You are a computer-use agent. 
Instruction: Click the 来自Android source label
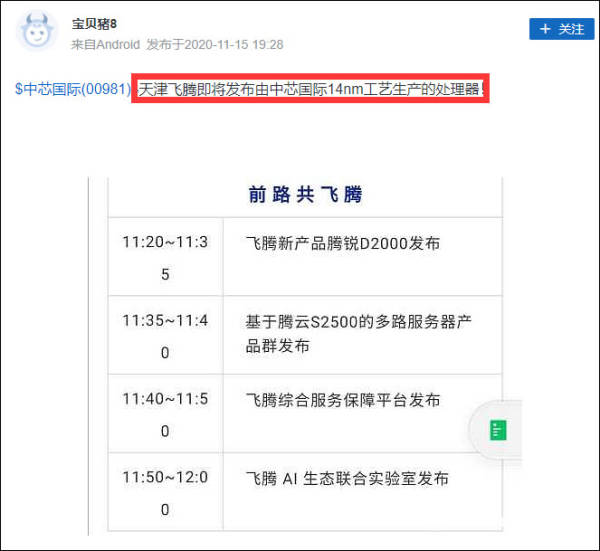105,45
